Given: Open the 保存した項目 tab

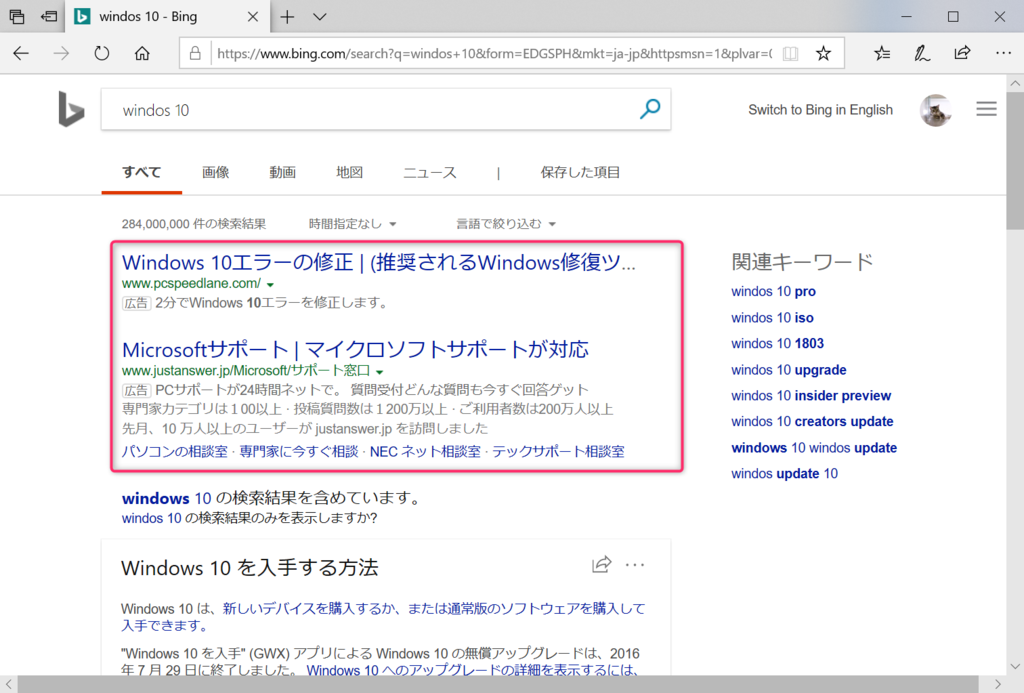Looking at the screenshot, I should [x=580, y=172].
